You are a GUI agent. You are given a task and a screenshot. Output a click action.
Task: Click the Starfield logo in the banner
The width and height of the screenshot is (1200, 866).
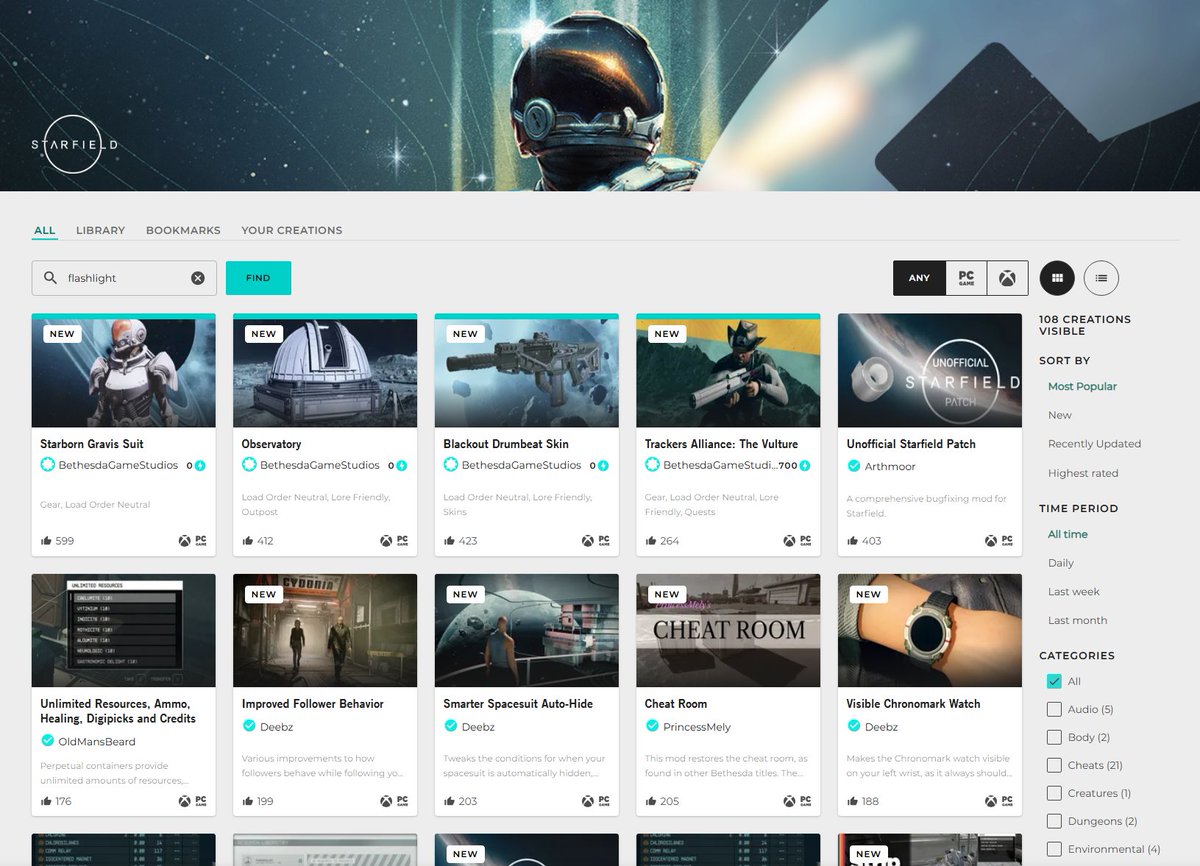(x=73, y=144)
